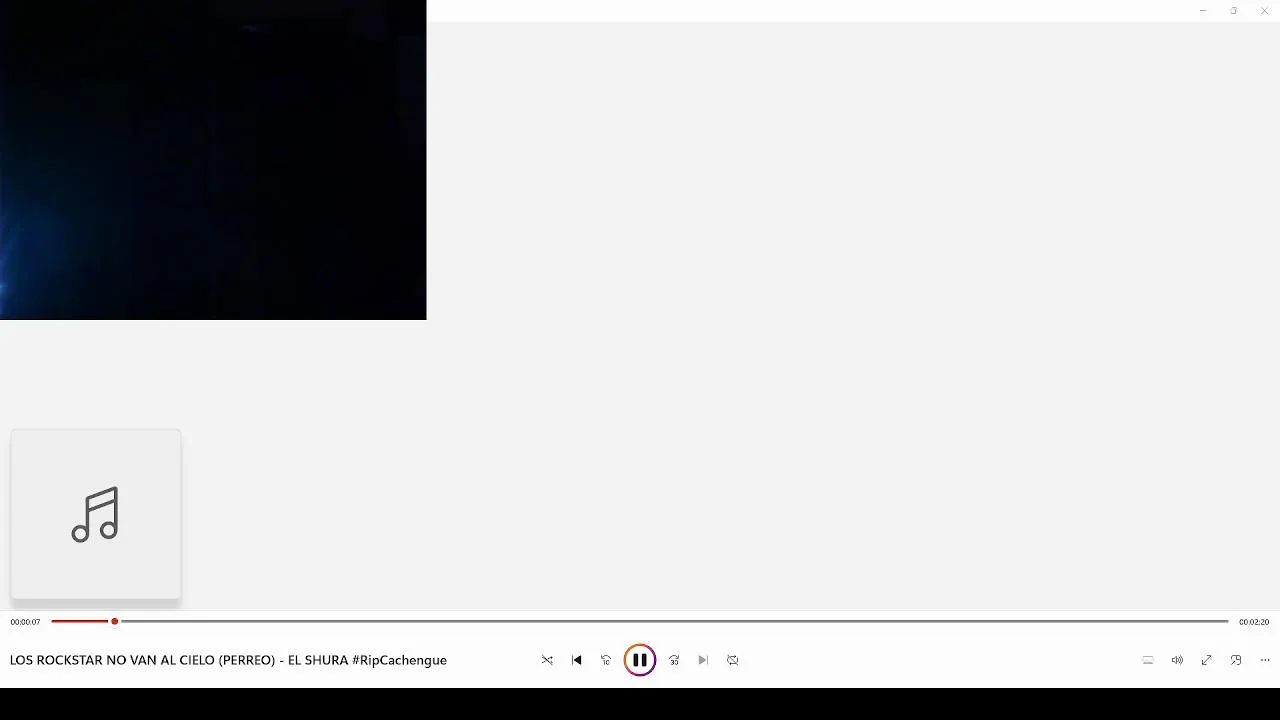This screenshot has width=1280, height=720.
Task: Toggle repeat mode
Action: pos(733,660)
